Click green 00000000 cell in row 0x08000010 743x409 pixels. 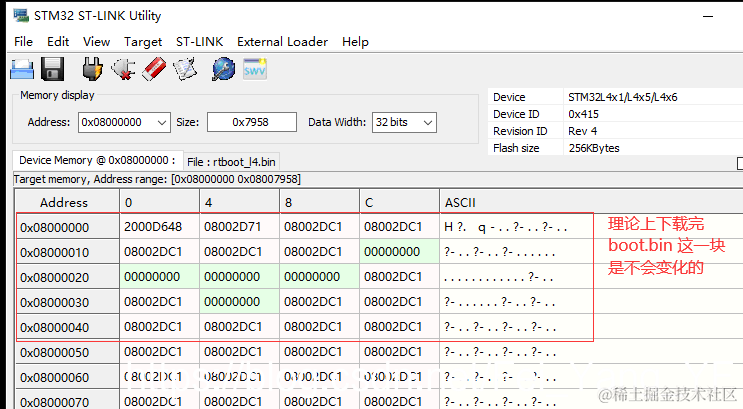click(x=399, y=252)
